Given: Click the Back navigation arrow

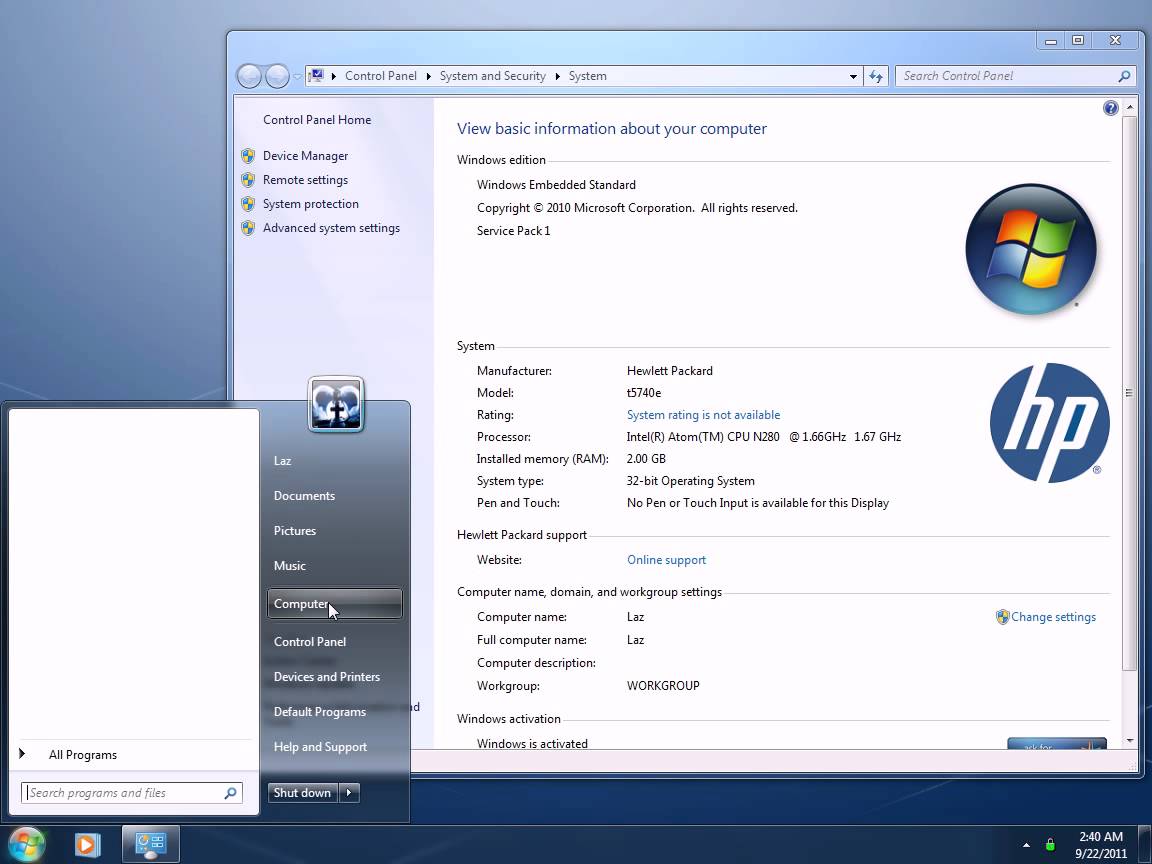Looking at the screenshot, I should (249, 76).
